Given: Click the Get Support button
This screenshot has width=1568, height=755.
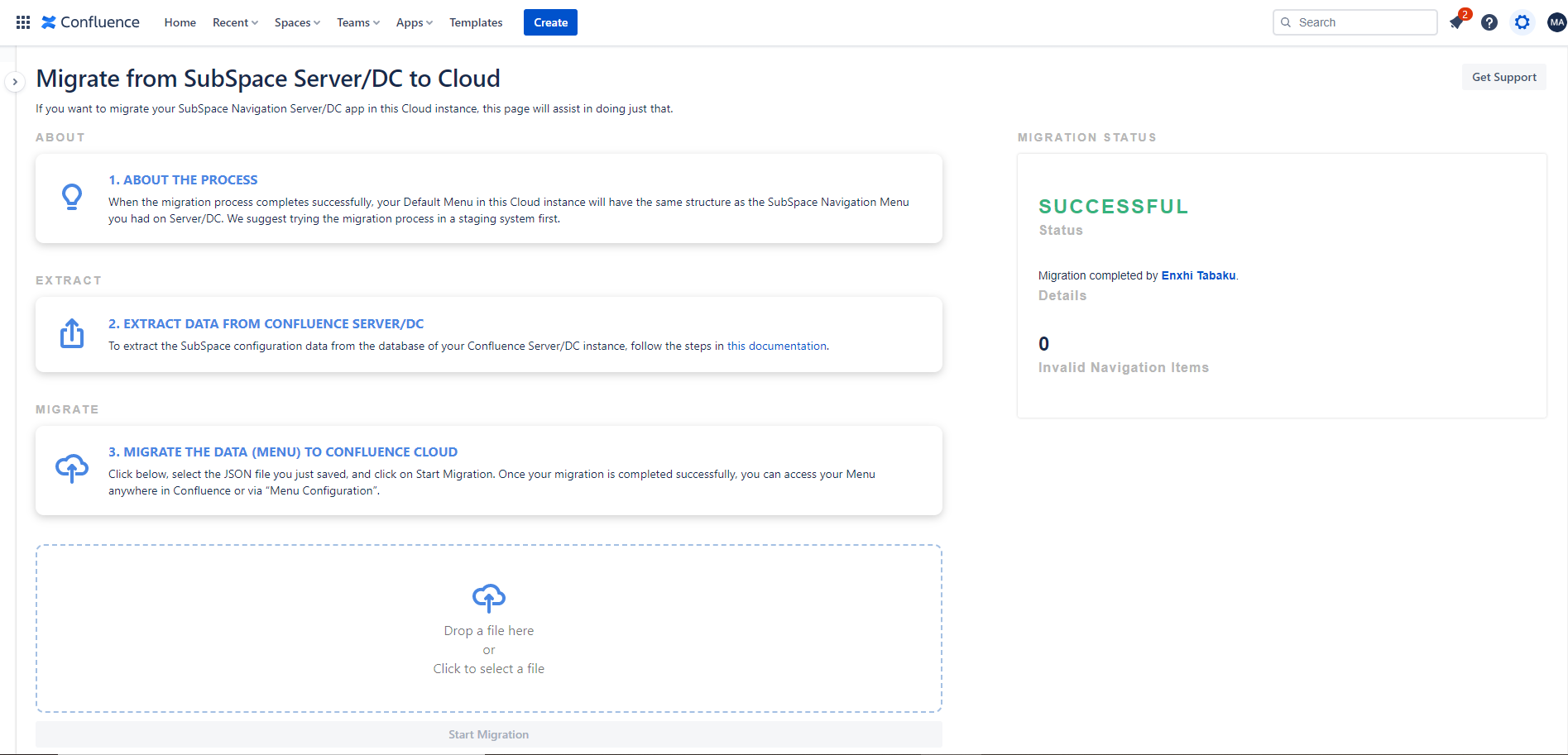Looking at the screenshot, I should click(x=1503, y=77).
